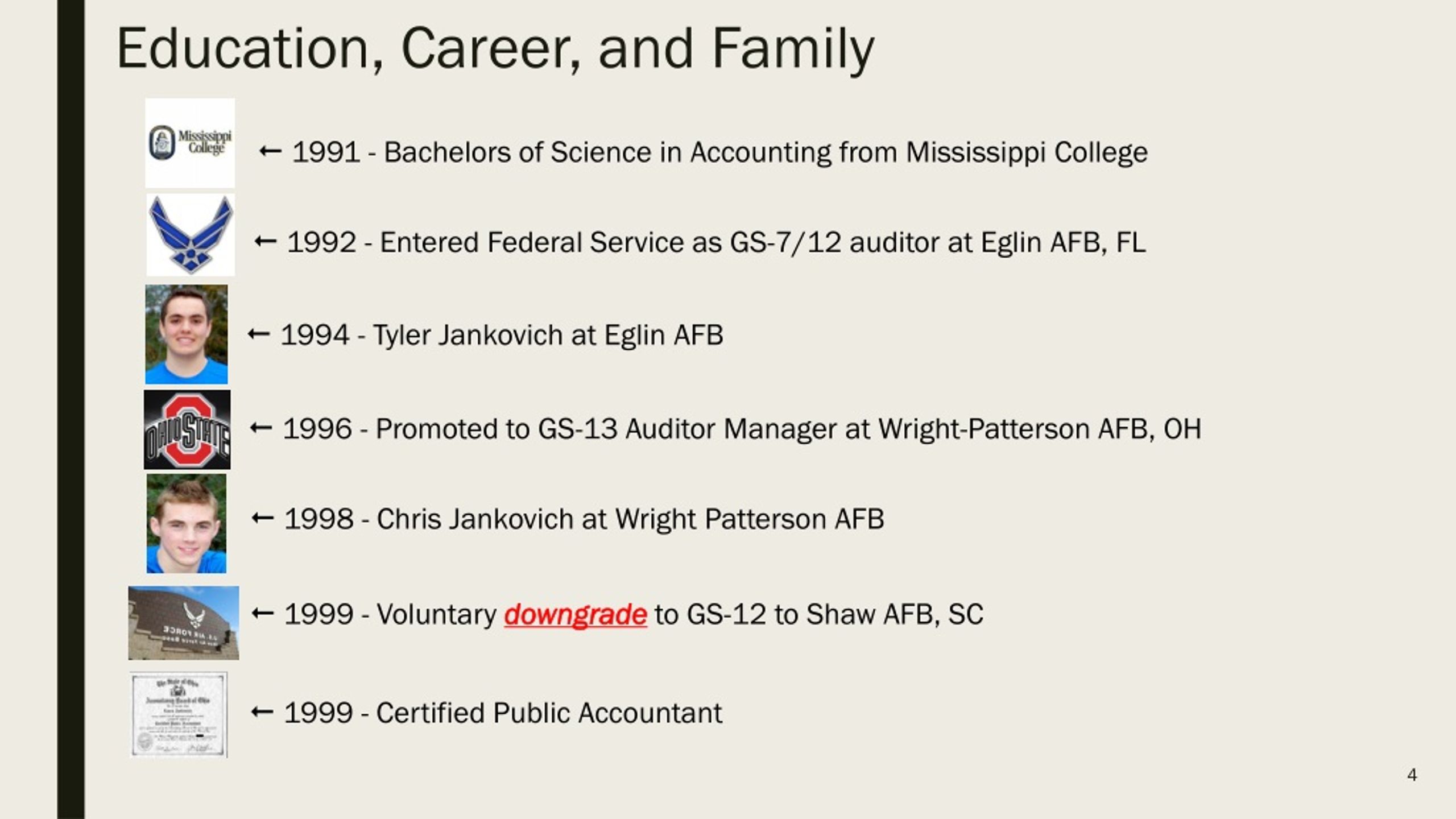Screen dimensions: 1456x819
Task: Select the CPA certificate image
Action: [x=179, y=714]
